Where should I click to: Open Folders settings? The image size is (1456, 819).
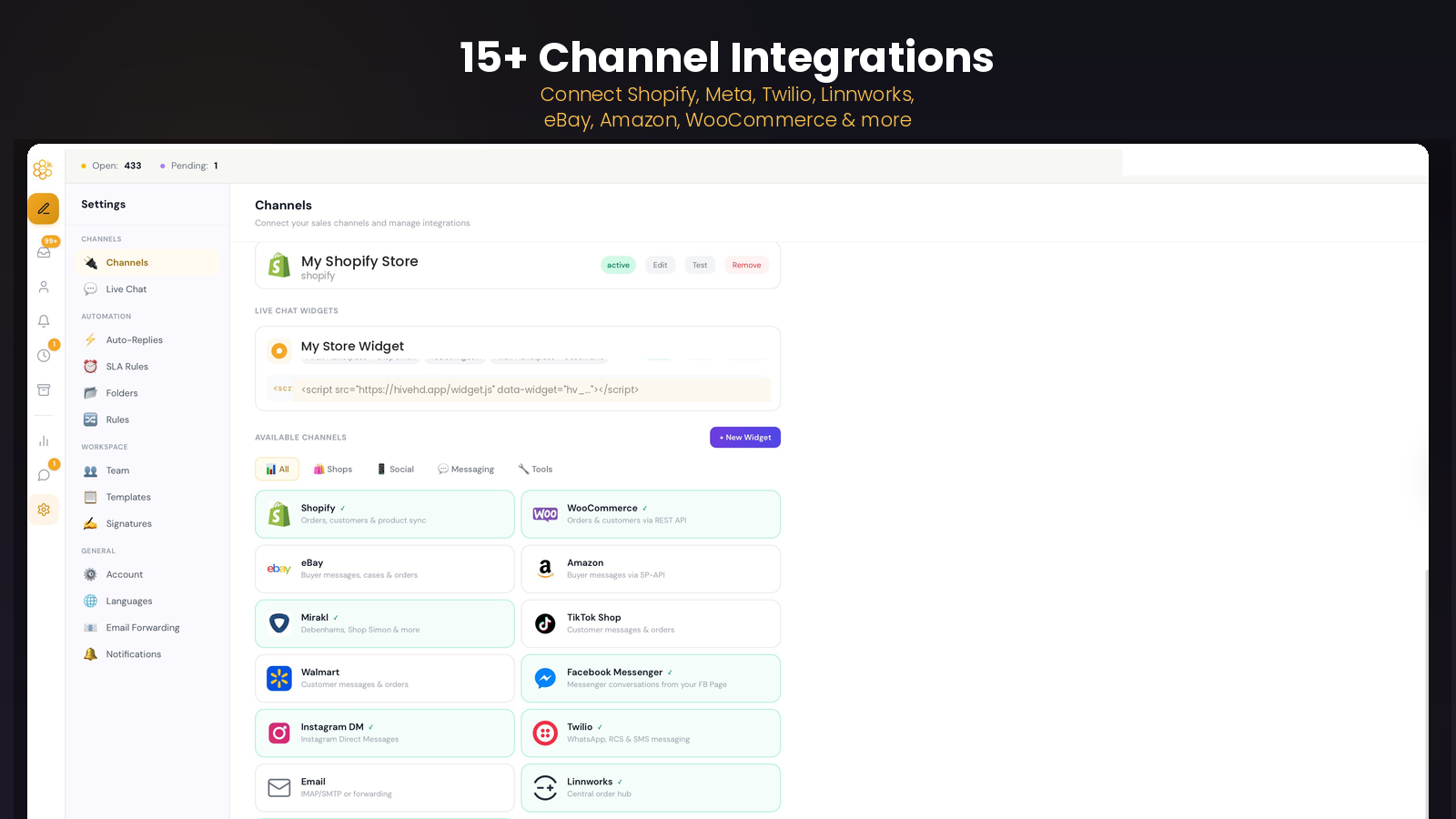148,393
